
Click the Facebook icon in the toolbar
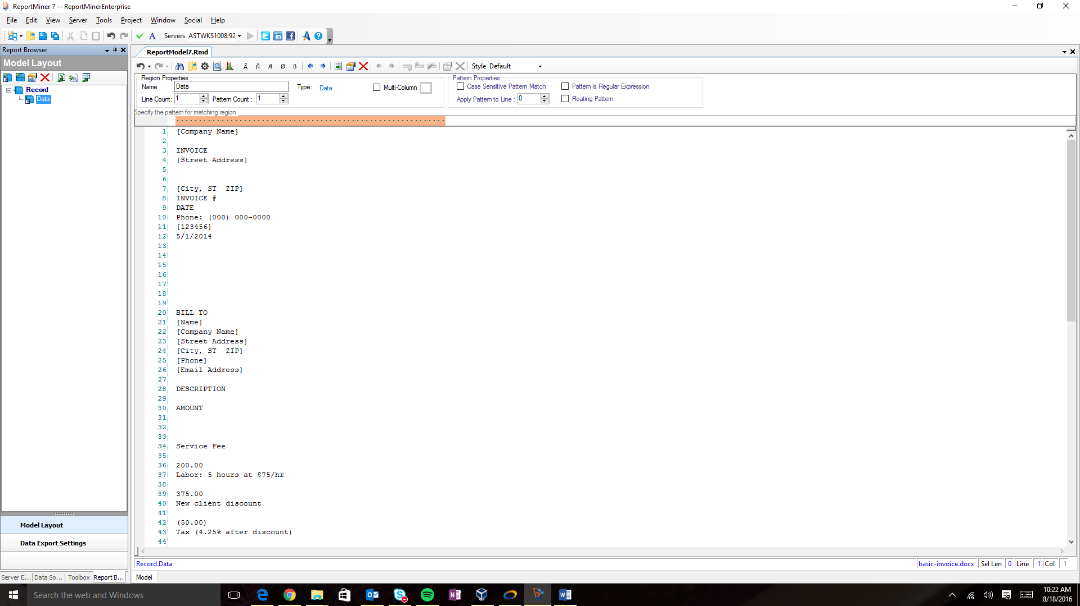coord(290,35)
